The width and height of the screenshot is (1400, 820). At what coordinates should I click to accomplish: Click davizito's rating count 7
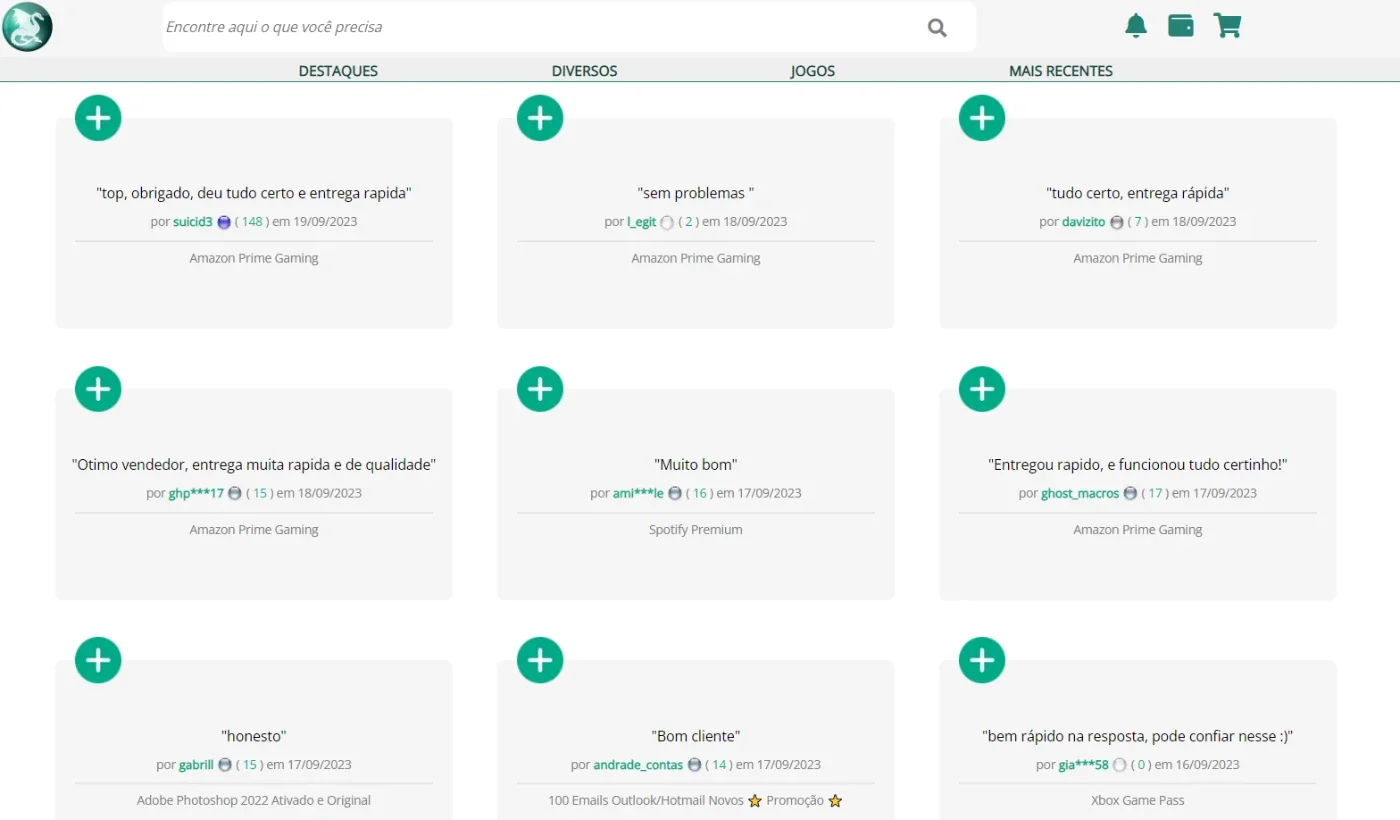coord(1138,222)
